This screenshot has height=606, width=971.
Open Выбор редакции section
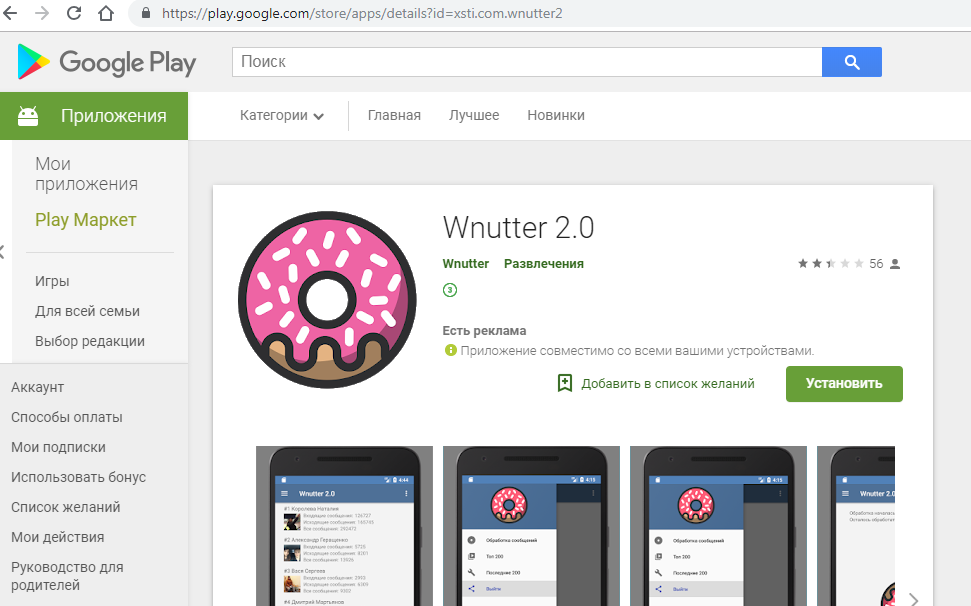tap(90, 341)
